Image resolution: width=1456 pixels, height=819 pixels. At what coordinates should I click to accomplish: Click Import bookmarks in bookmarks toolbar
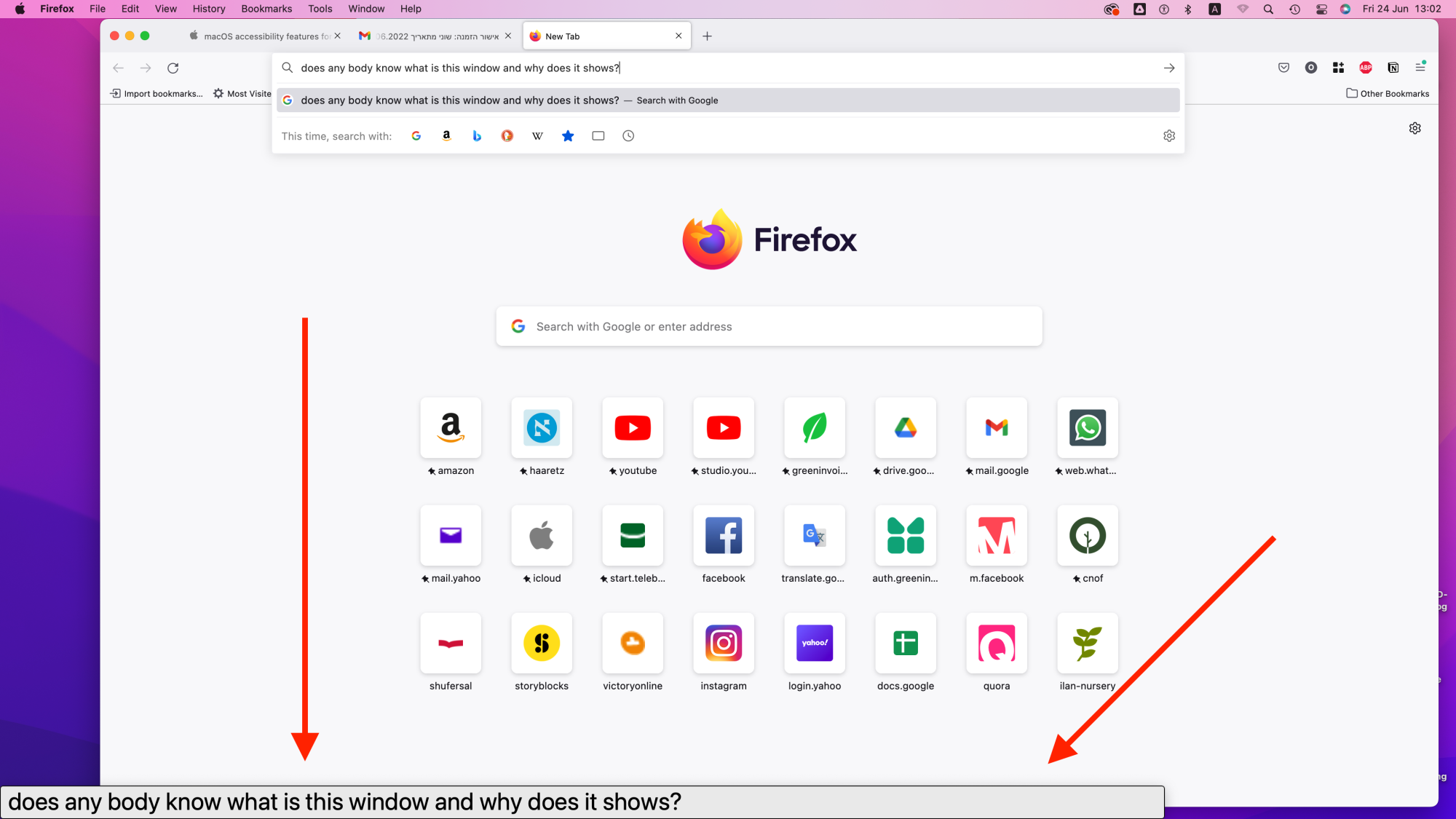tap(157, 93)
